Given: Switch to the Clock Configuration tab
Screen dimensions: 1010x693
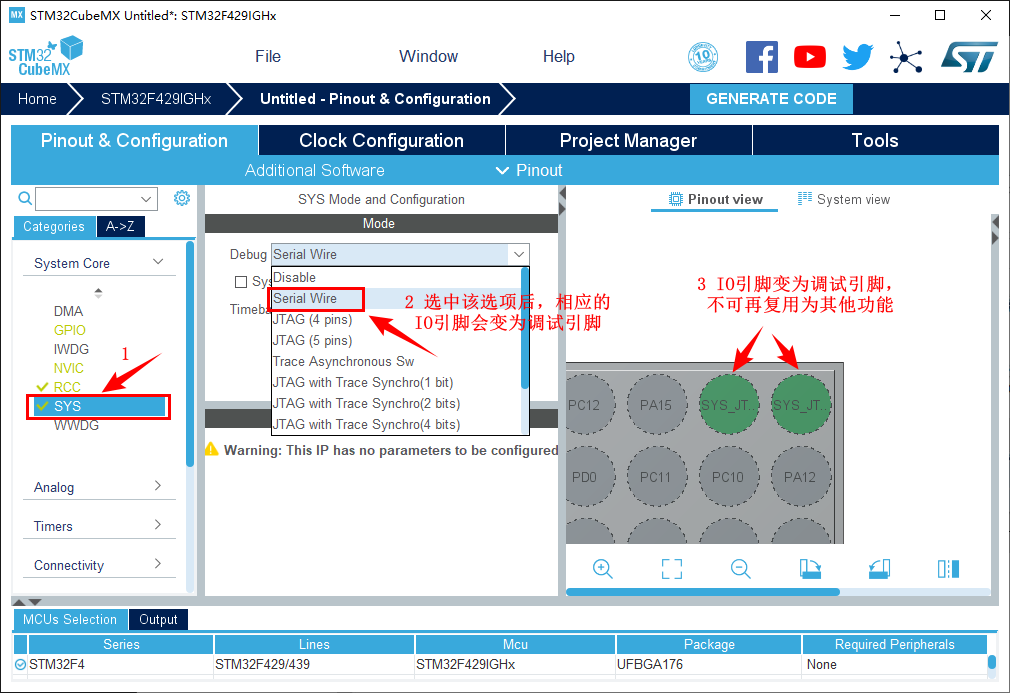Looking at the screenshot, I should click(381, 141).
